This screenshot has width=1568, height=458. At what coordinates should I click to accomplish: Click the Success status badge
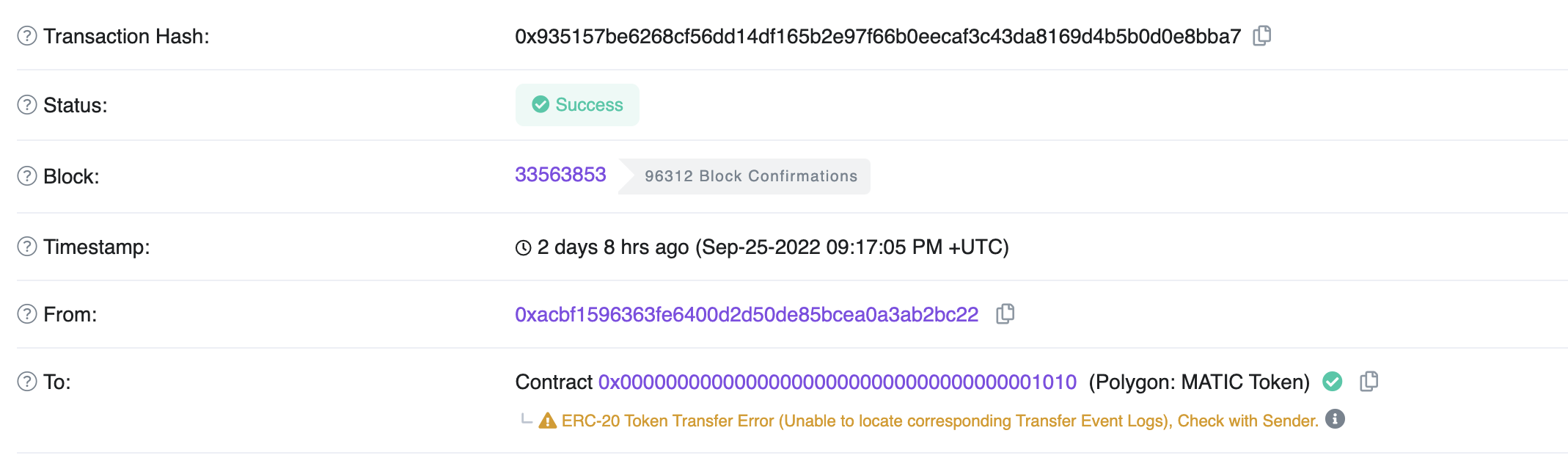pyautogui.click(x=577, y=105)
